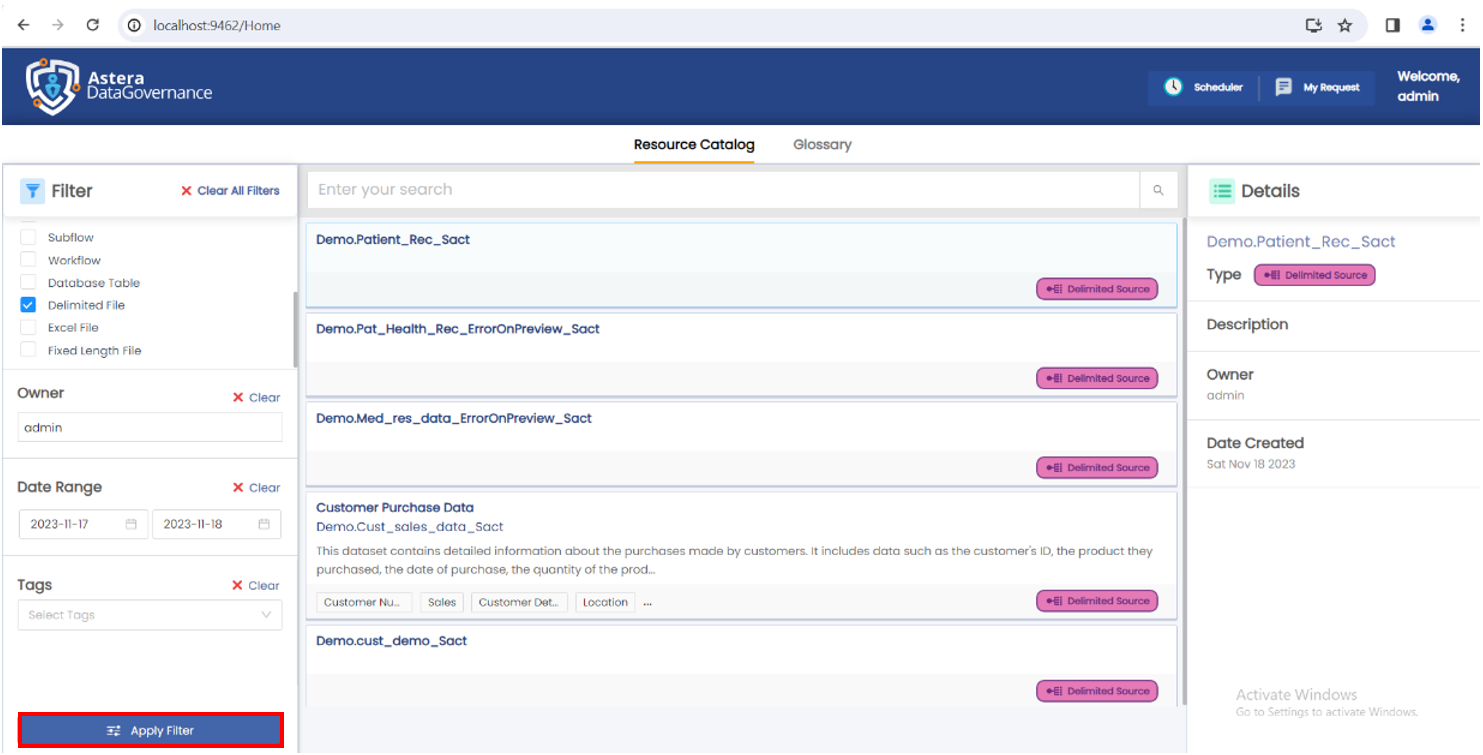Viewport: 1483px width, 755px height.
Task: Click the filter panel vertical scrollbar
Action: pyautogui.click(x=295, y=330)
